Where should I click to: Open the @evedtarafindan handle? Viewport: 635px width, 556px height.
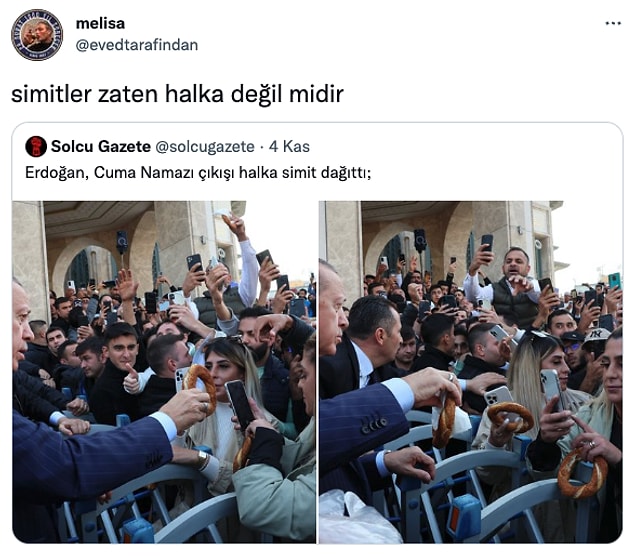pyautogui.click(x=136, y=45)
